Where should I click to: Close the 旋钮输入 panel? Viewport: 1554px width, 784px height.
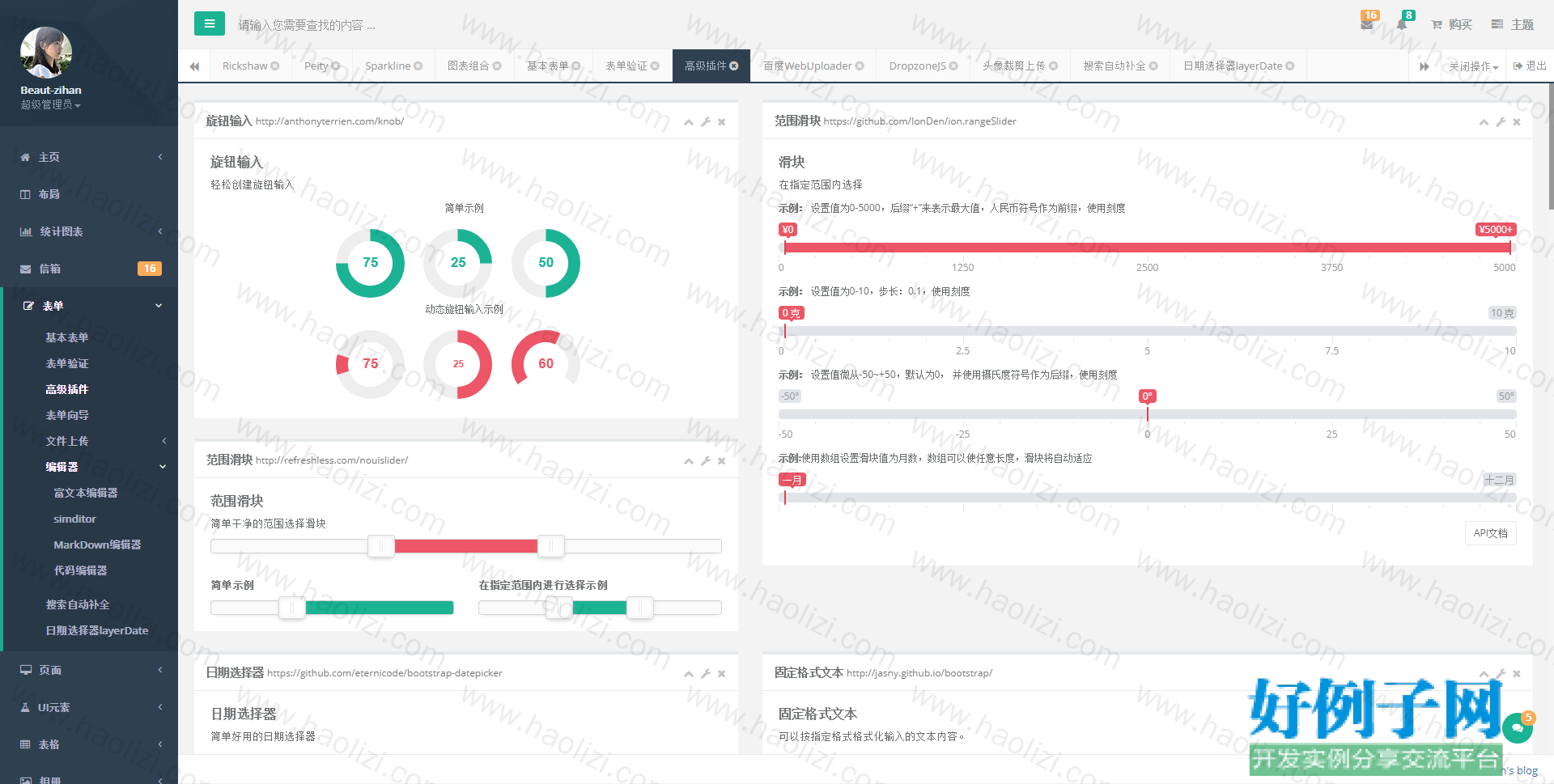(721, 122)
